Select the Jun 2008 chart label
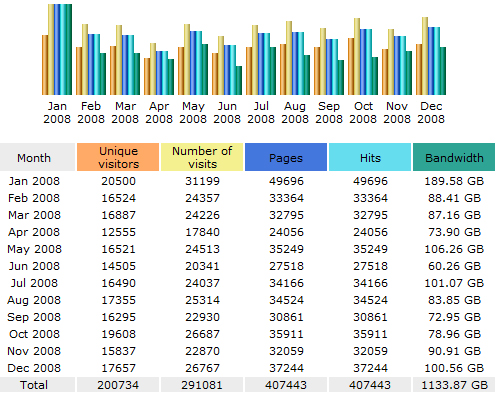Image resolution: width=500 pixels, height=396 pixels. [227, 113]
